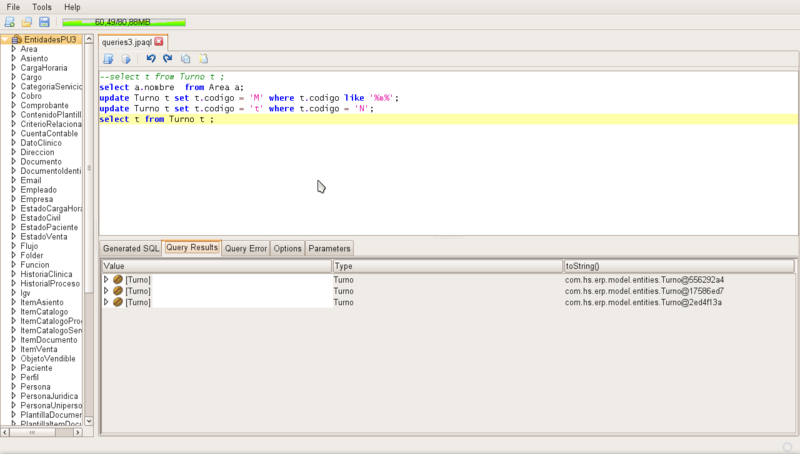Collapse the EntidadesPU3 root node

coord(5,39)
